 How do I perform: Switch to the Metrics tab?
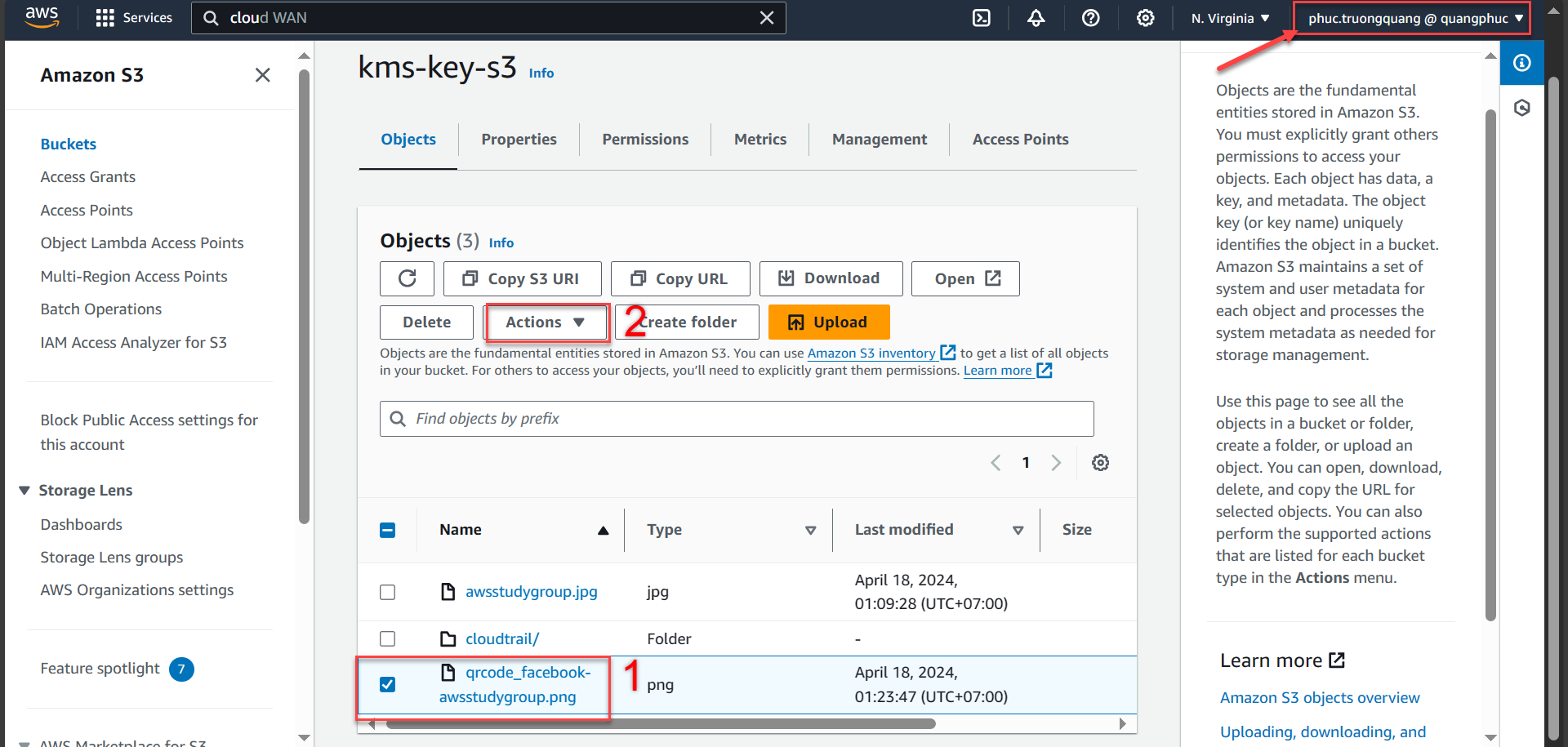(x=760, y=140)
